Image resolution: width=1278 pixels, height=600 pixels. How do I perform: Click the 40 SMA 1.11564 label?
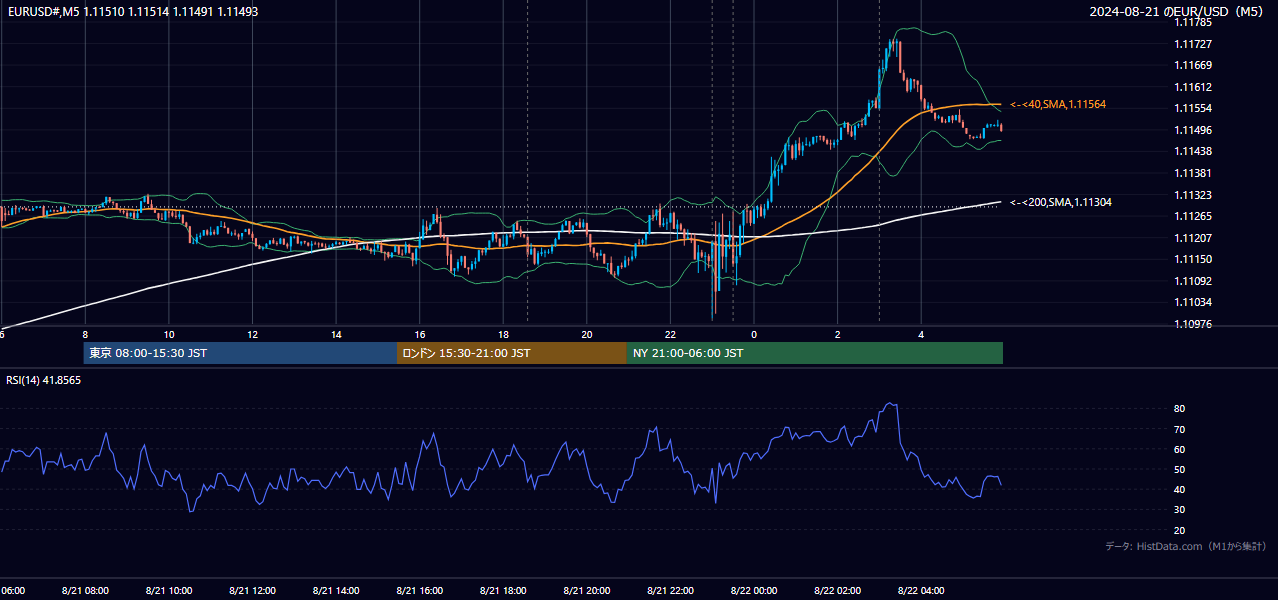1058,104
